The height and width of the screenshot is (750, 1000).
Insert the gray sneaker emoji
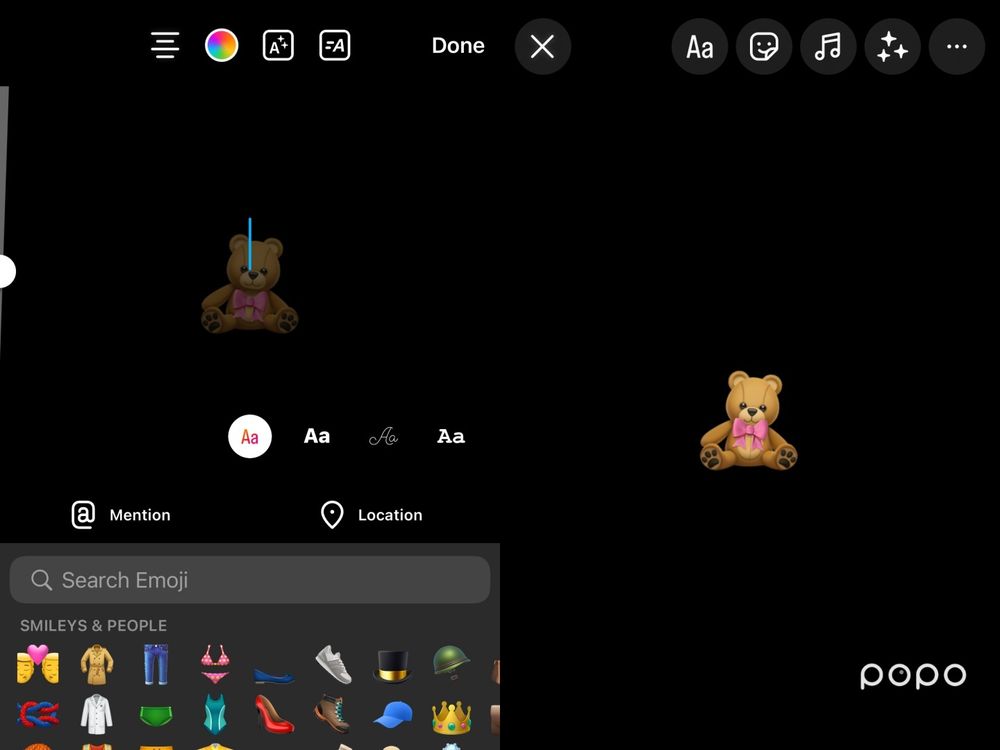pyautogui.click(x=333, y=664)
